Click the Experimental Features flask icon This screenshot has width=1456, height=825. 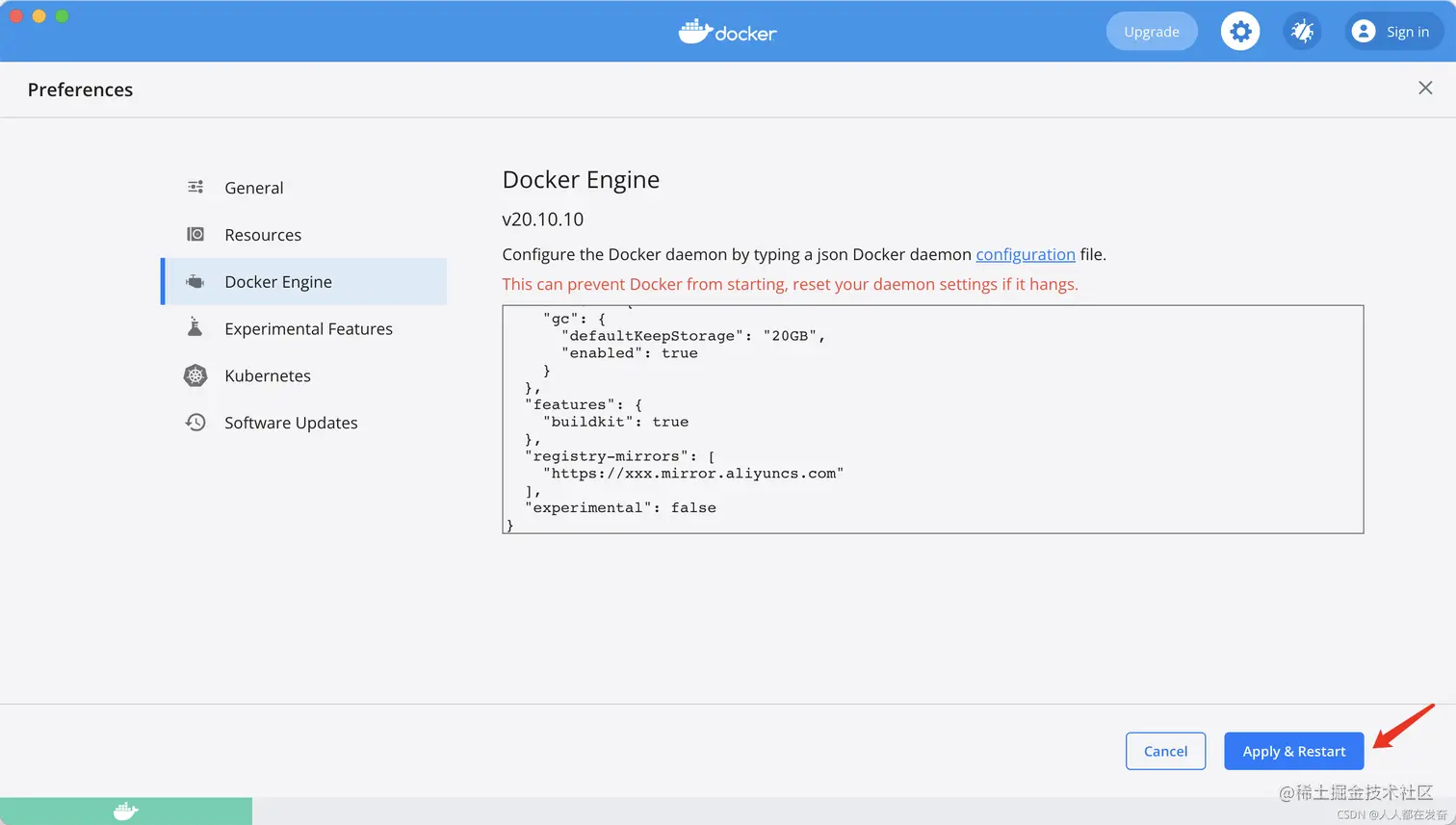[x=195, y=327]
